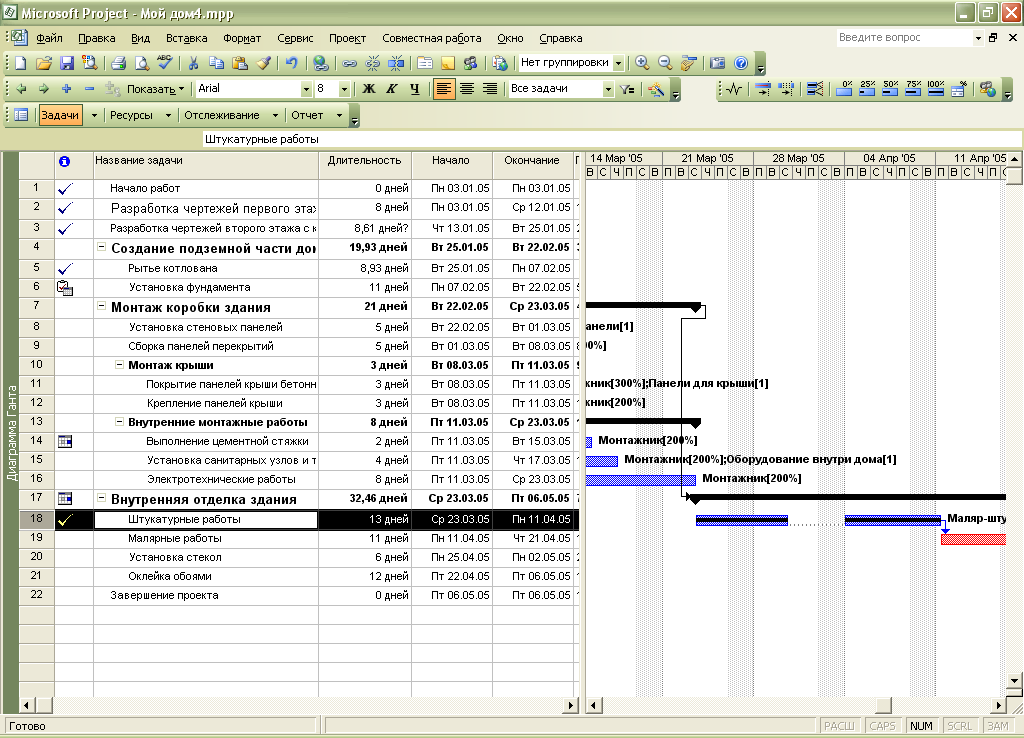Collapse the 'Создание подземной части' summary task
This screenshot has height=738, width=1024.
[101, 247]
